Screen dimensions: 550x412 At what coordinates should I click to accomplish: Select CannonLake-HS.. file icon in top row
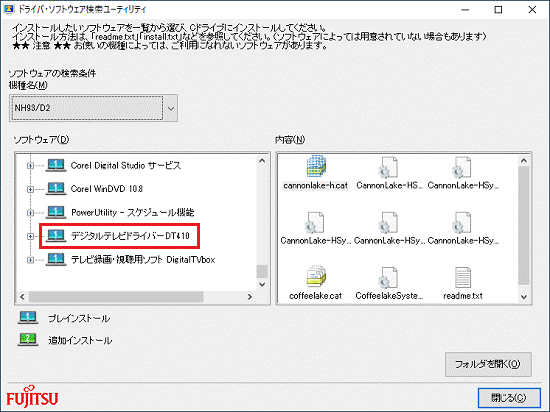tap(388, 167)
